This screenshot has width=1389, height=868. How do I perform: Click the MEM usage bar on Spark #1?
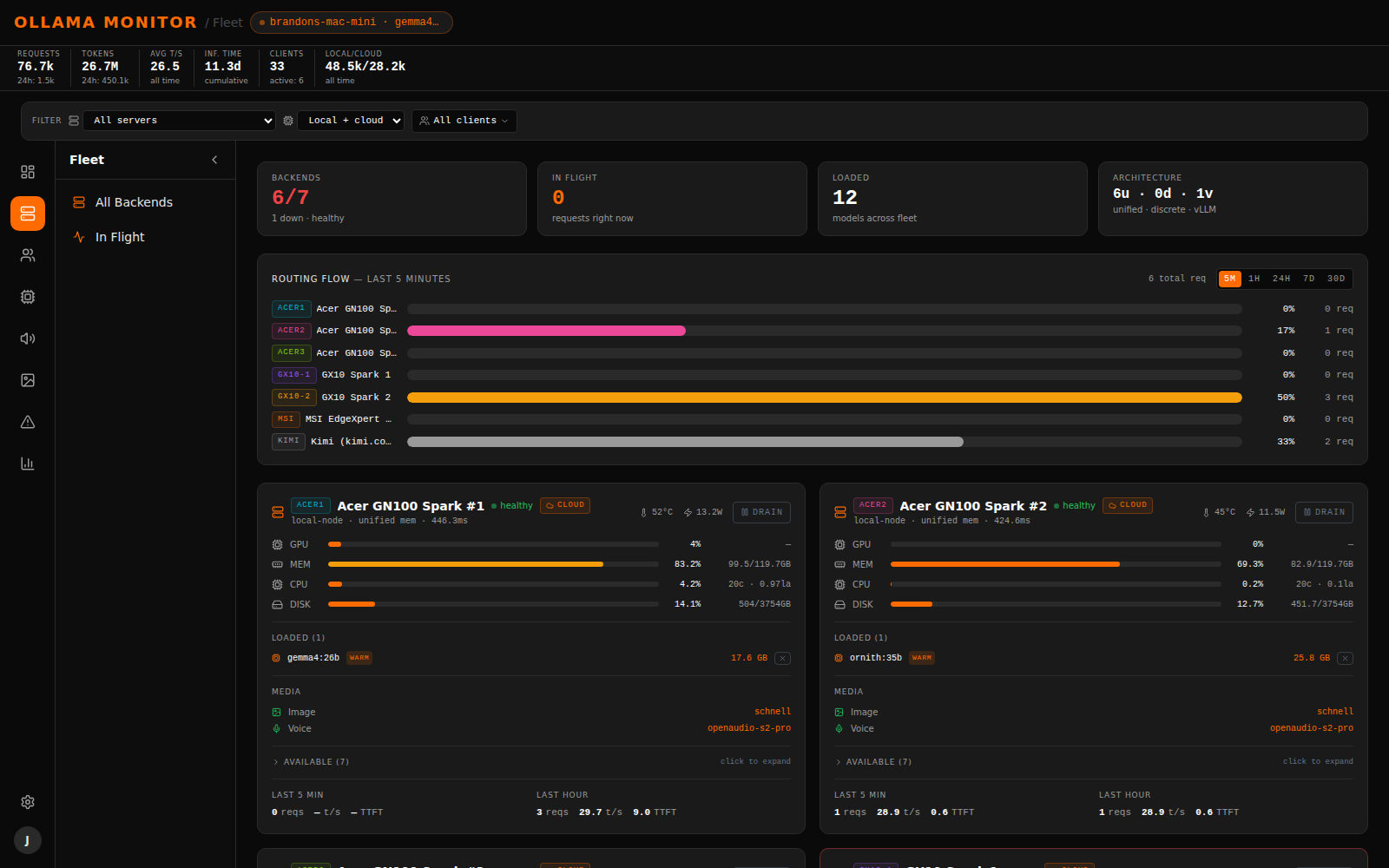[493, 564]
